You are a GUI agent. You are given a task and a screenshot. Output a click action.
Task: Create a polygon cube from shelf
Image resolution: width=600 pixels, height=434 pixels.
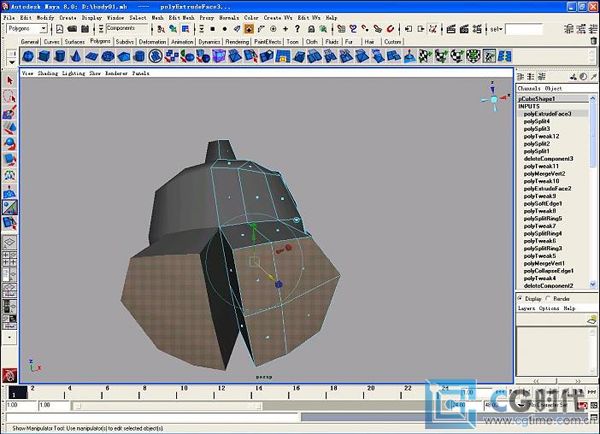pyautogui.click(x=44, y=56)
